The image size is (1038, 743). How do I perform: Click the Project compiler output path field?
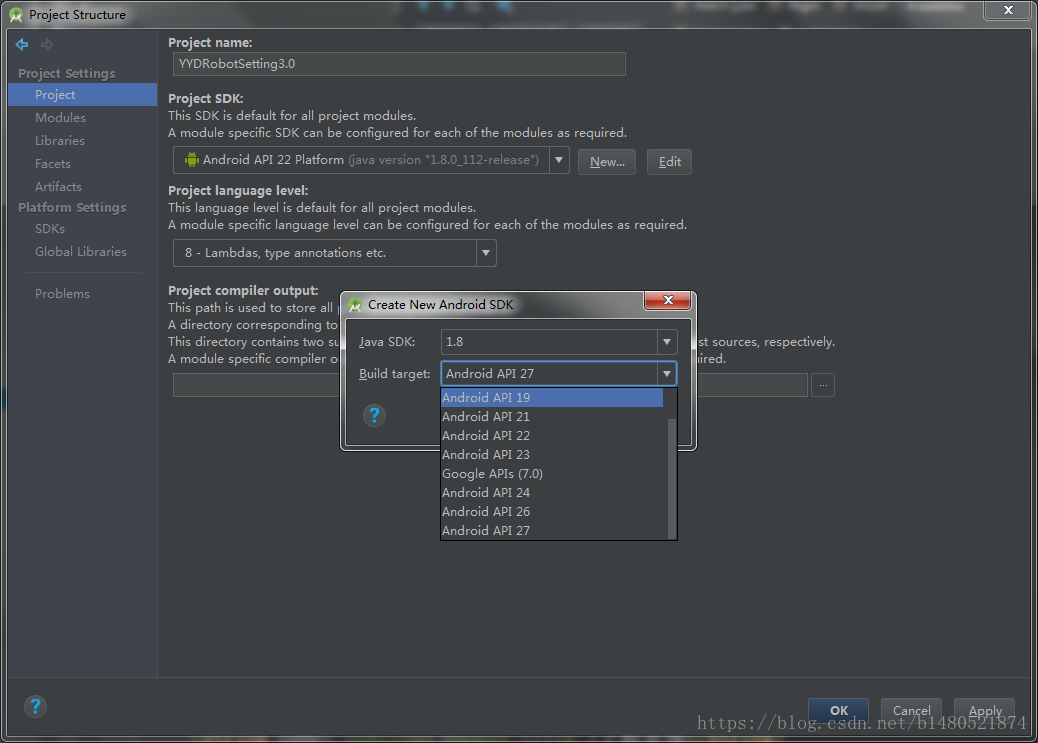pyautogui.click(x=491, y=385)
